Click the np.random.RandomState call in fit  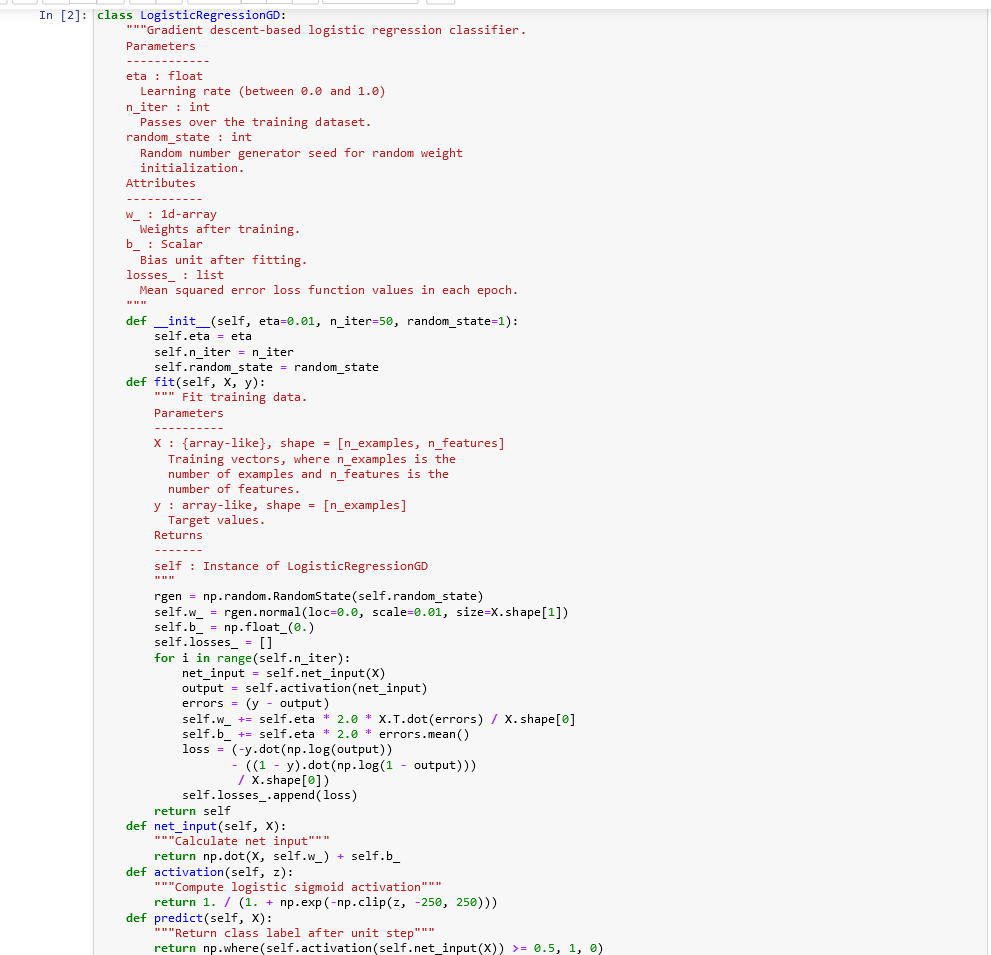tap(281, 596)
